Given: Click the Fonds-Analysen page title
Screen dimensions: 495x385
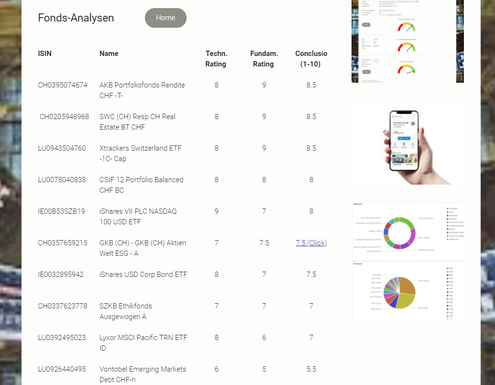Looking at the screenshot, I should (76, 18).
